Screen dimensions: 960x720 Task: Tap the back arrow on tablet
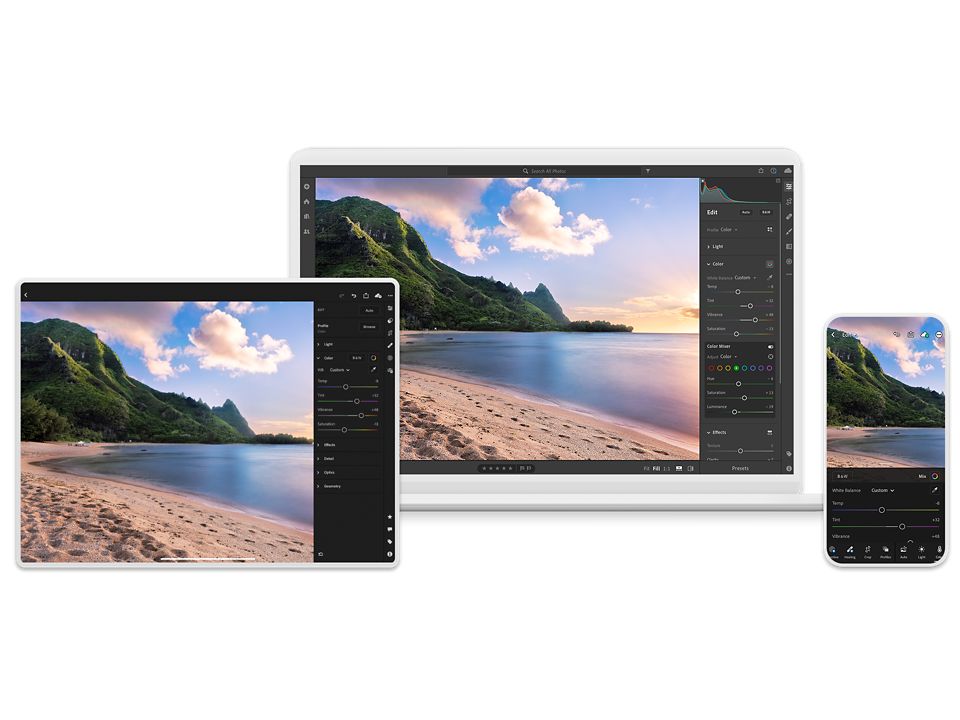pos(26,295)
